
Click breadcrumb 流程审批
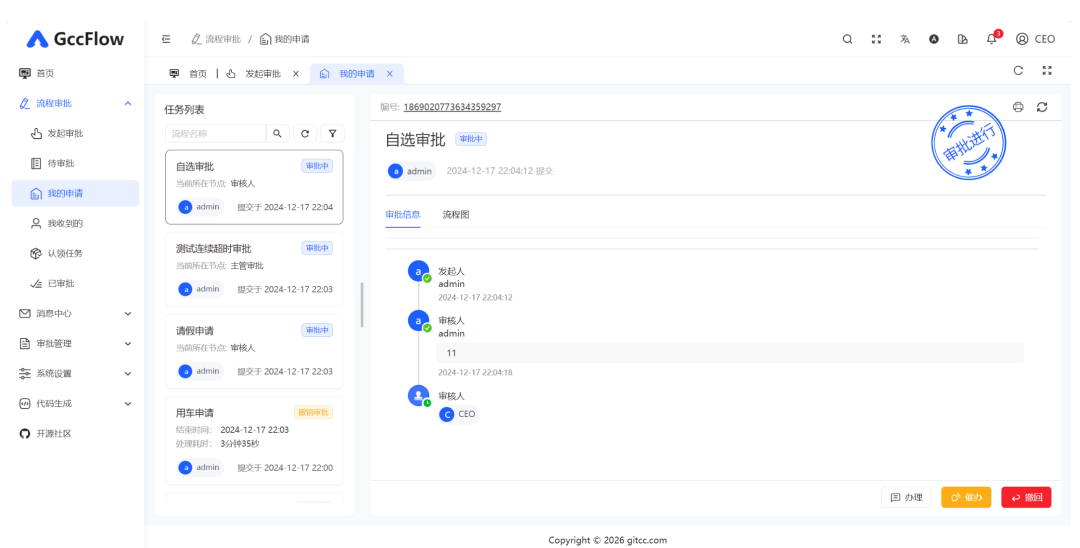tap(216, 39)
